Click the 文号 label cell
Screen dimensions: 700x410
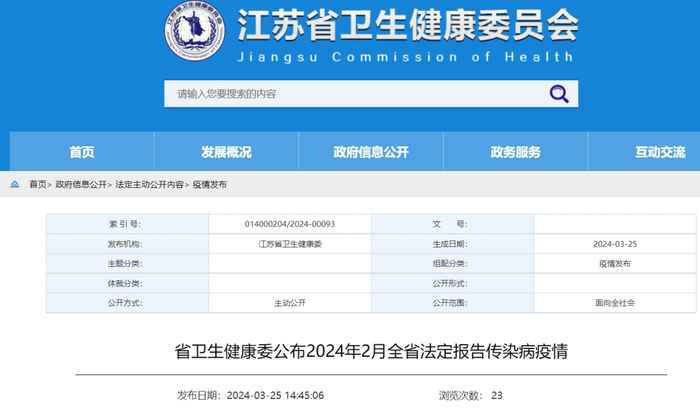pyautogui.click(x=452, y=224)
